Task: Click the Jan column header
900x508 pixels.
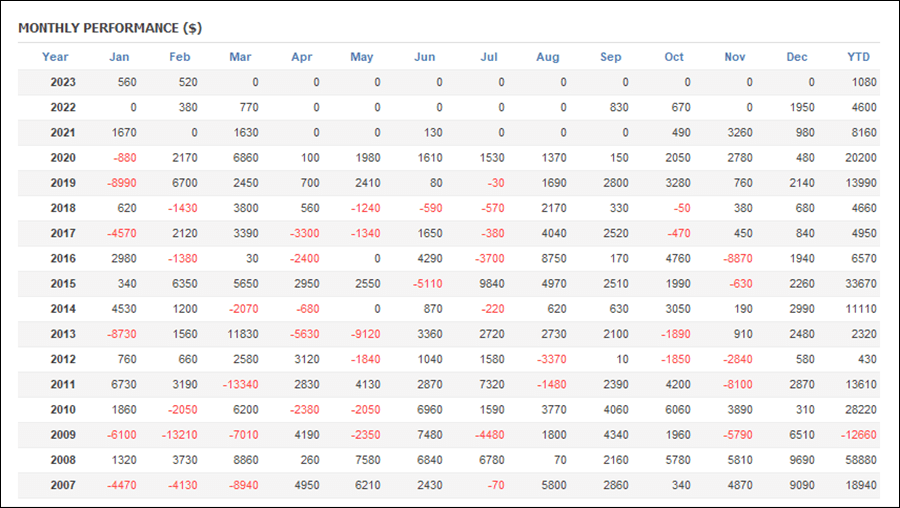Action: (x=119, y=57)
